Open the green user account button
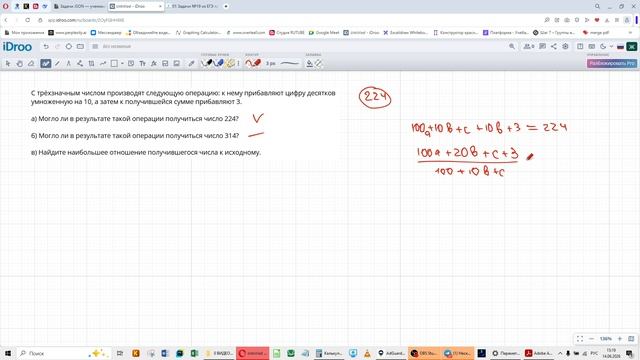Viewport: 640px width, 360px height. [x=631, y=47]
